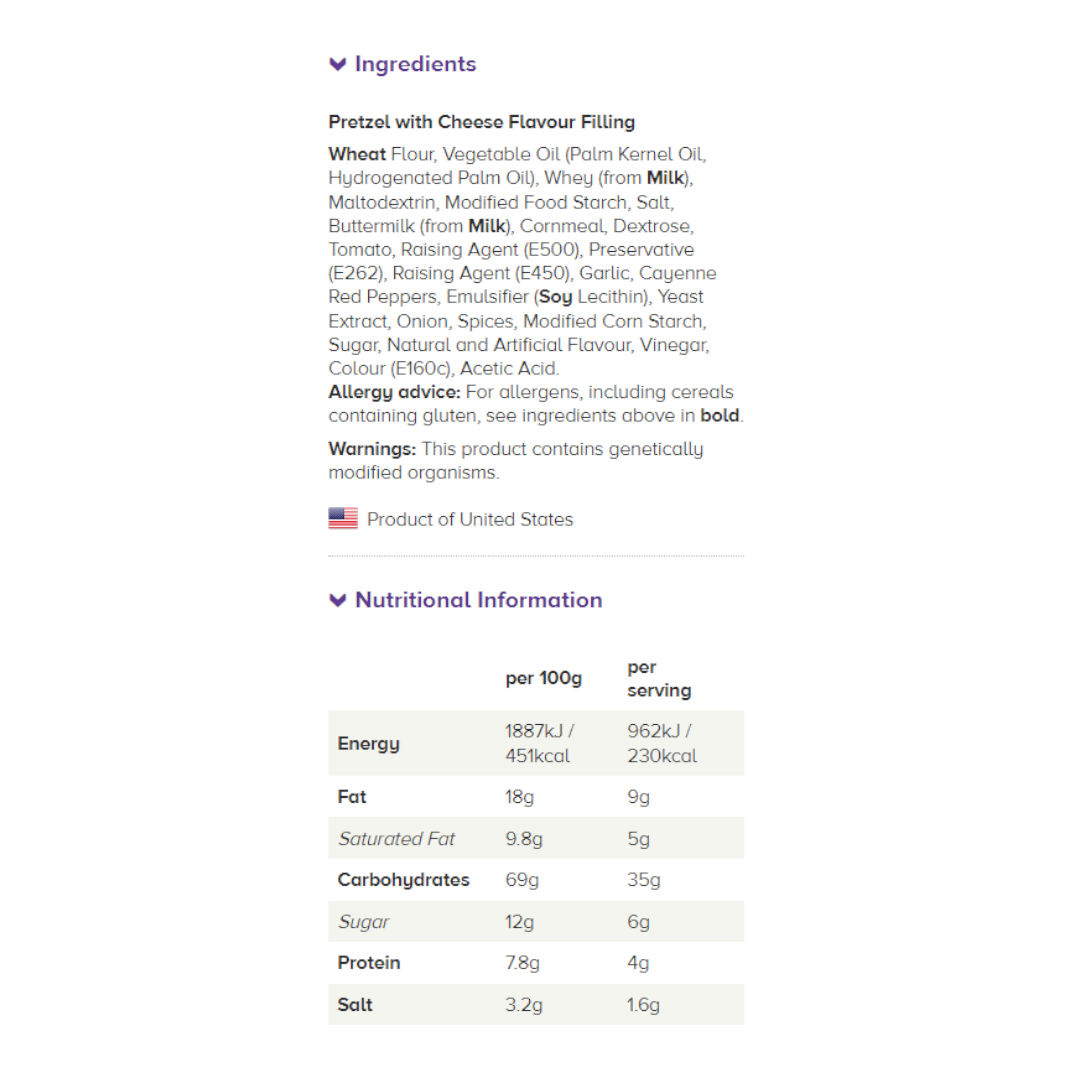Click the Allergy advice label
The image size is (1080, 1080).
(394, 392)
